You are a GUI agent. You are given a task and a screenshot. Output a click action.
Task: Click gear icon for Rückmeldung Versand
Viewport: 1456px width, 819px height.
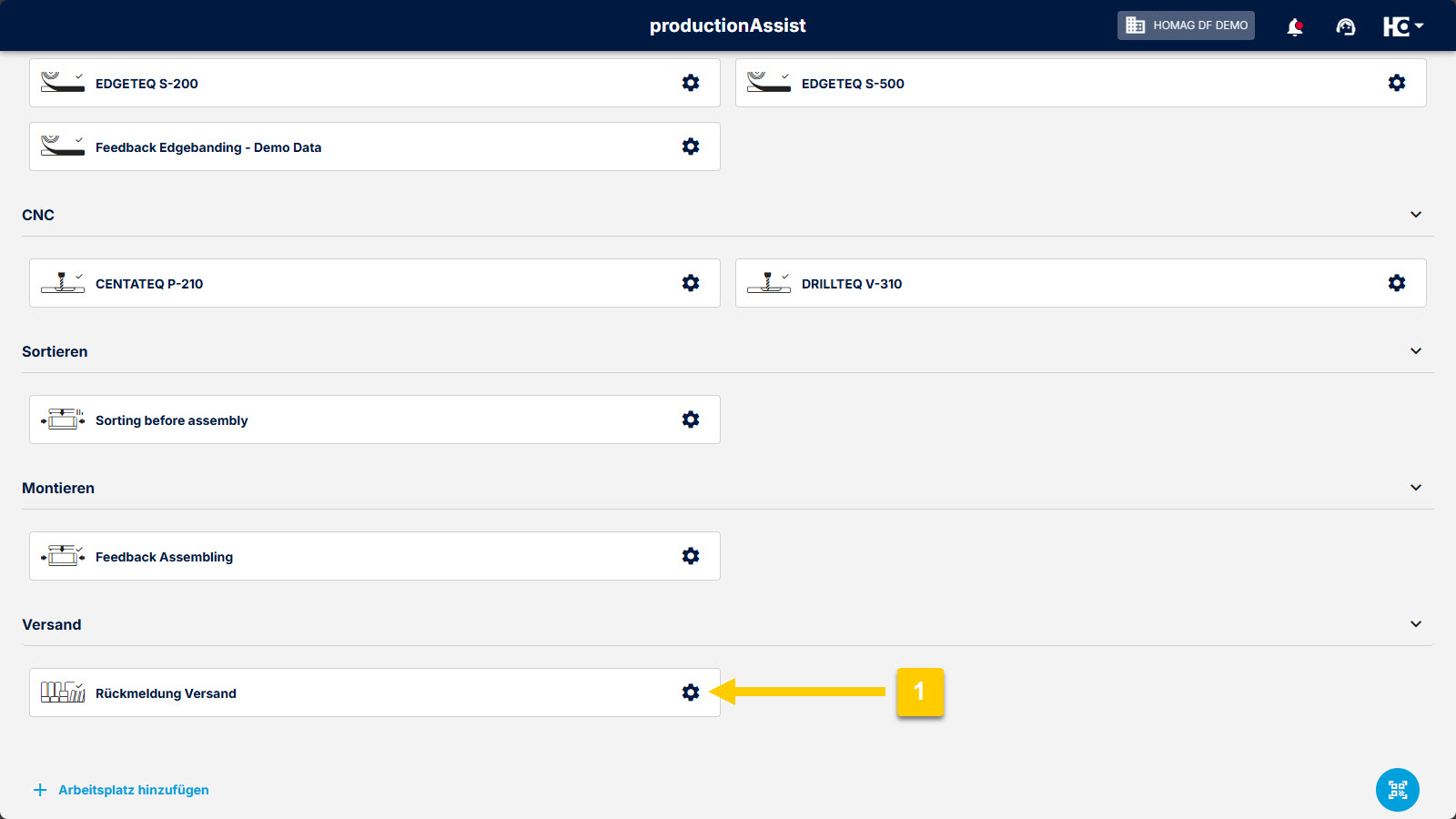click(x=691, y=693)
